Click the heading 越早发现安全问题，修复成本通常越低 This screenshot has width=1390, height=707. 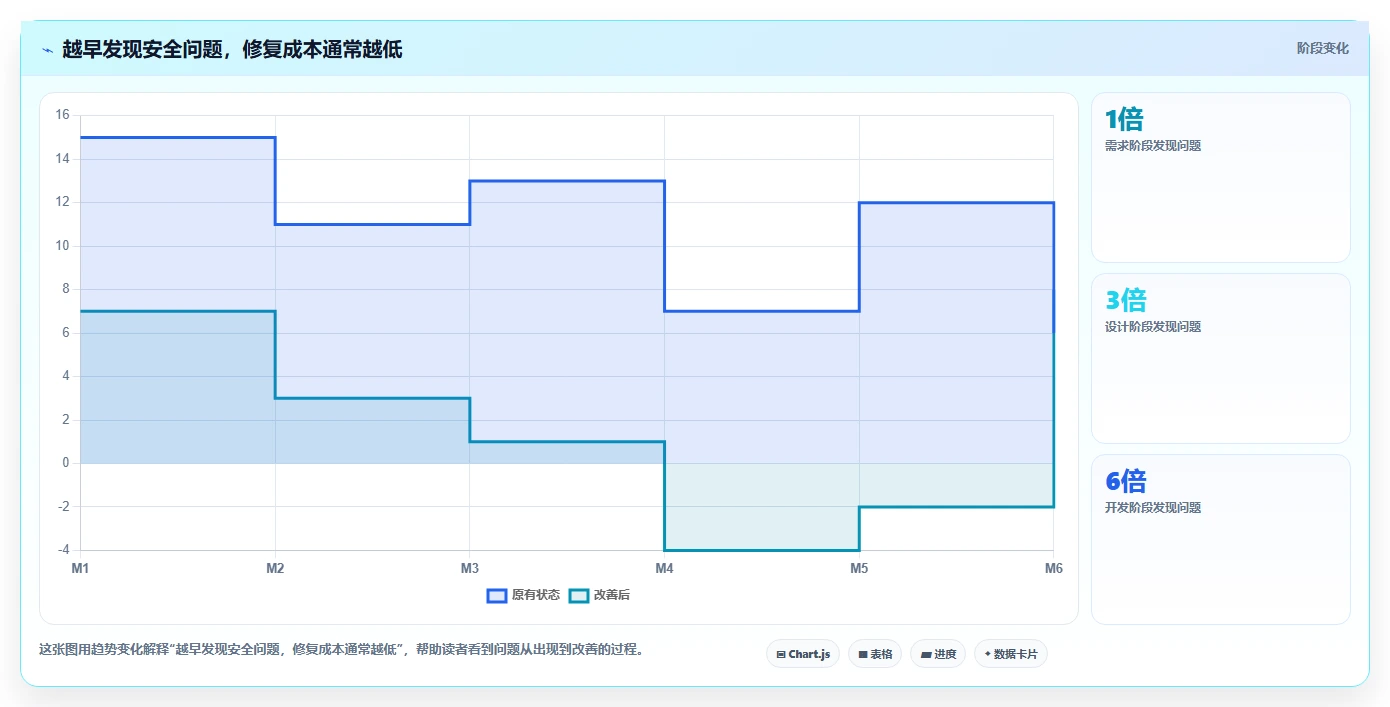pos(232,49)
